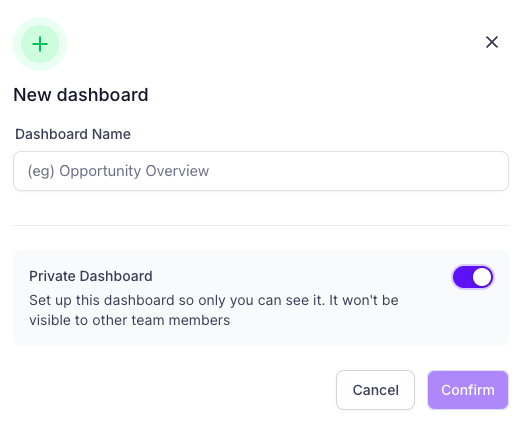Click the "Private Dashboard" label text
The image size is (527, 430).
click(91, 276)
